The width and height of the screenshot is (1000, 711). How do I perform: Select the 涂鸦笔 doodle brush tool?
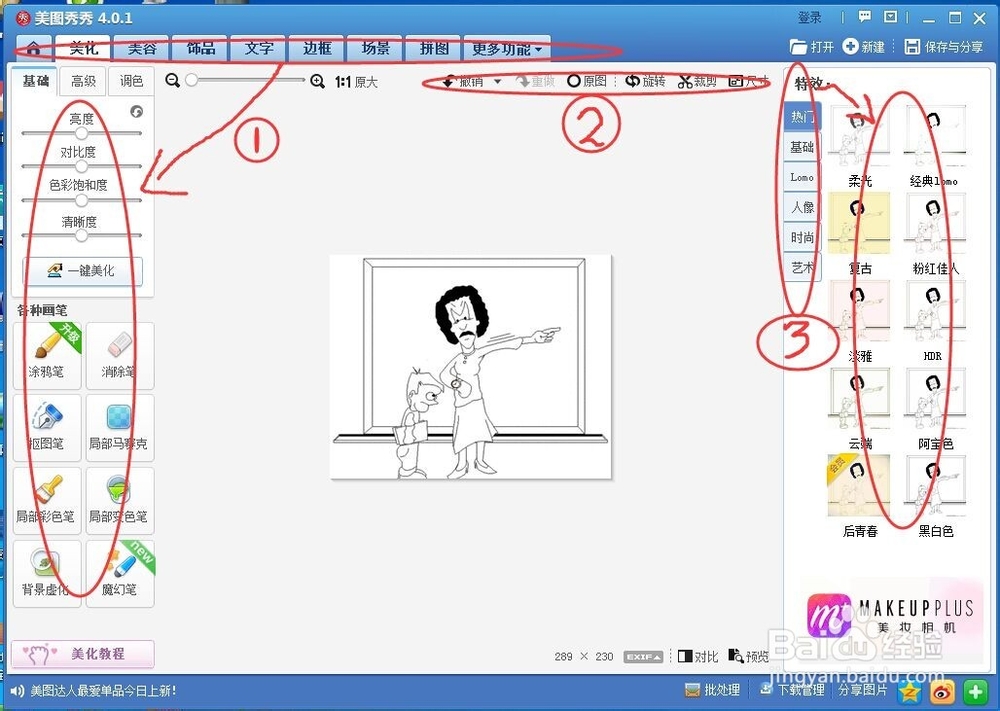click(x=47, y=355)
